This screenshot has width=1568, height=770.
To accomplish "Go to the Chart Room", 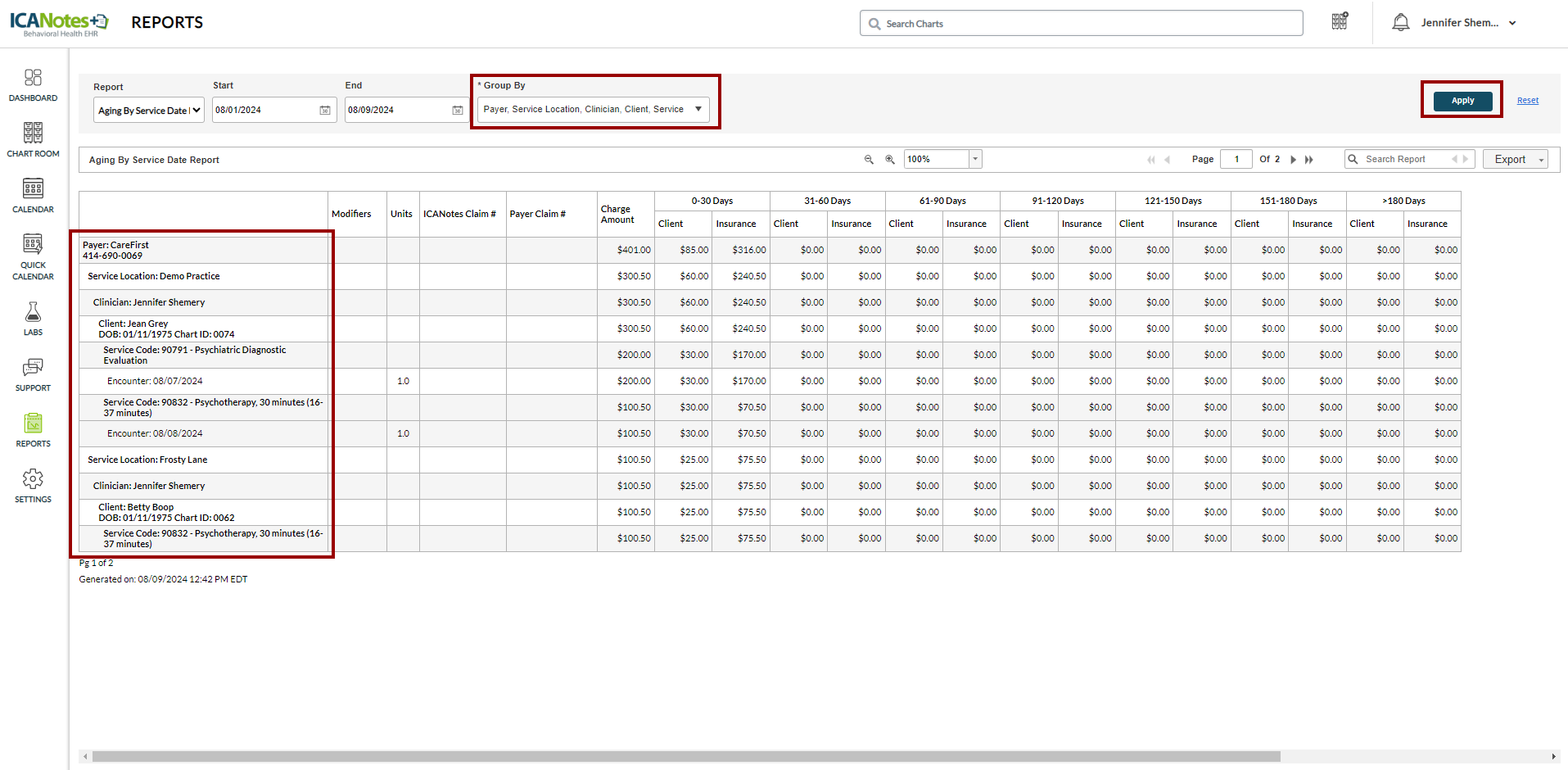I will (x=33, y=139).
